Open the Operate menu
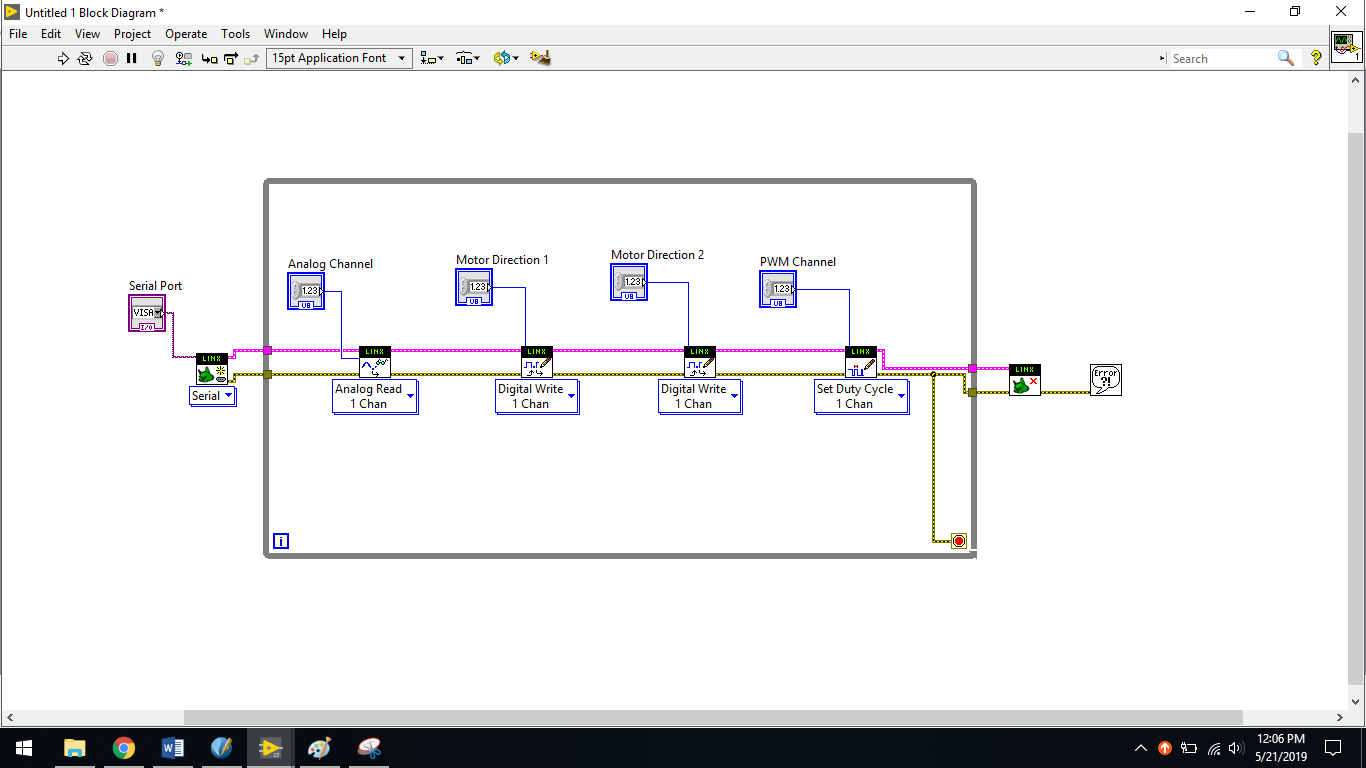Viewport: 1366px width, 768px height. pyautogui.click(x=186, y=33)
